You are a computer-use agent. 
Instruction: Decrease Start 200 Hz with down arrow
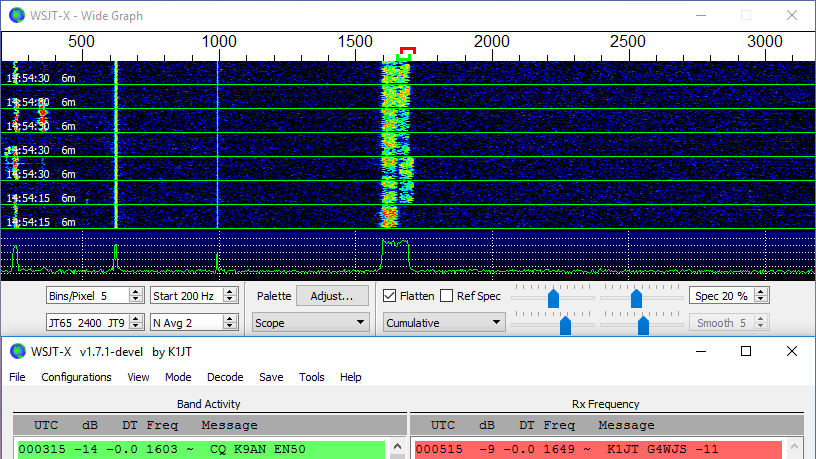[x=230, y=299]
